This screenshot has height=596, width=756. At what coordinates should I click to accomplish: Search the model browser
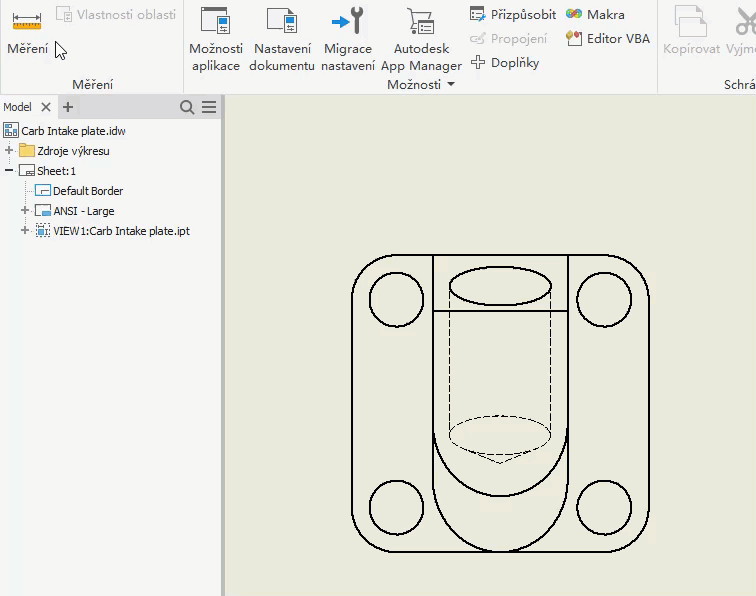click(187, 107)
